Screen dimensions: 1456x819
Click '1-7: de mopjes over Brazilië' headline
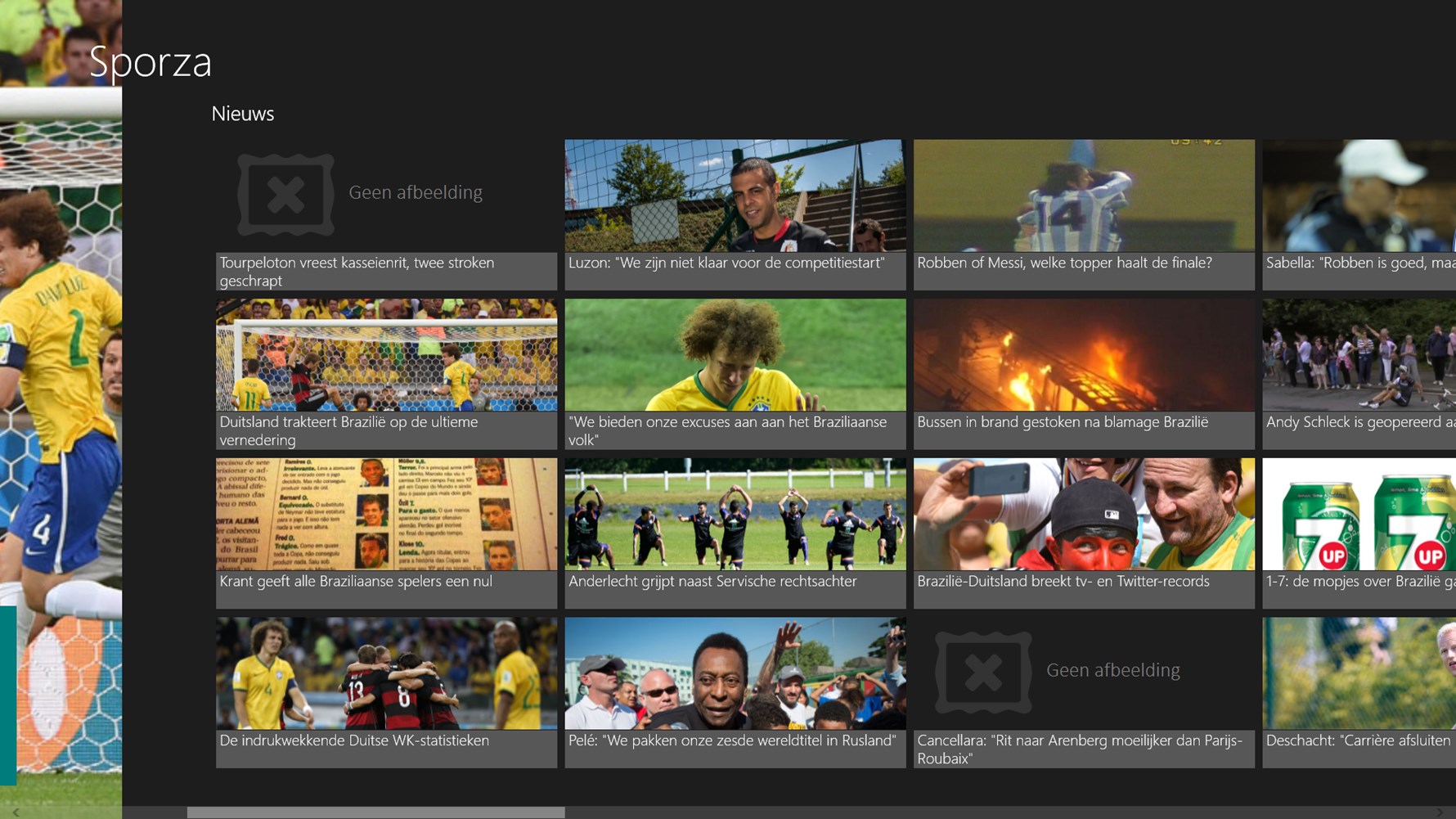pos(1361,582)
